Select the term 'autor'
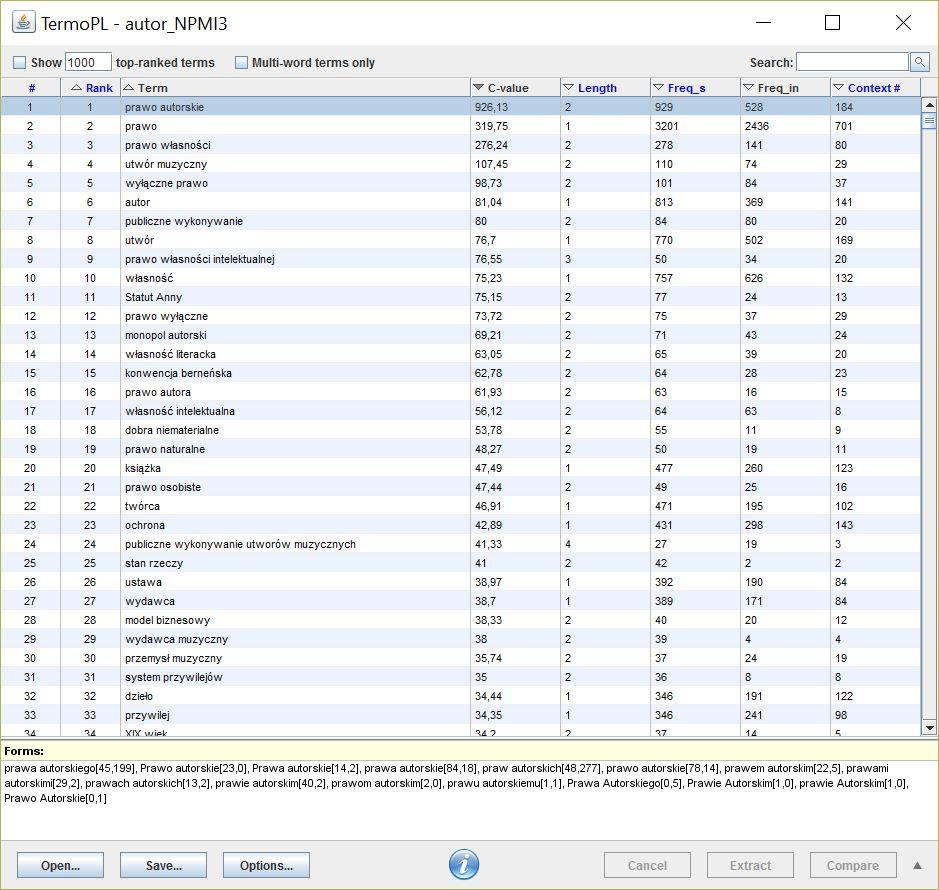The height and width of the screenshot is (890, 939). click(137, 202)
